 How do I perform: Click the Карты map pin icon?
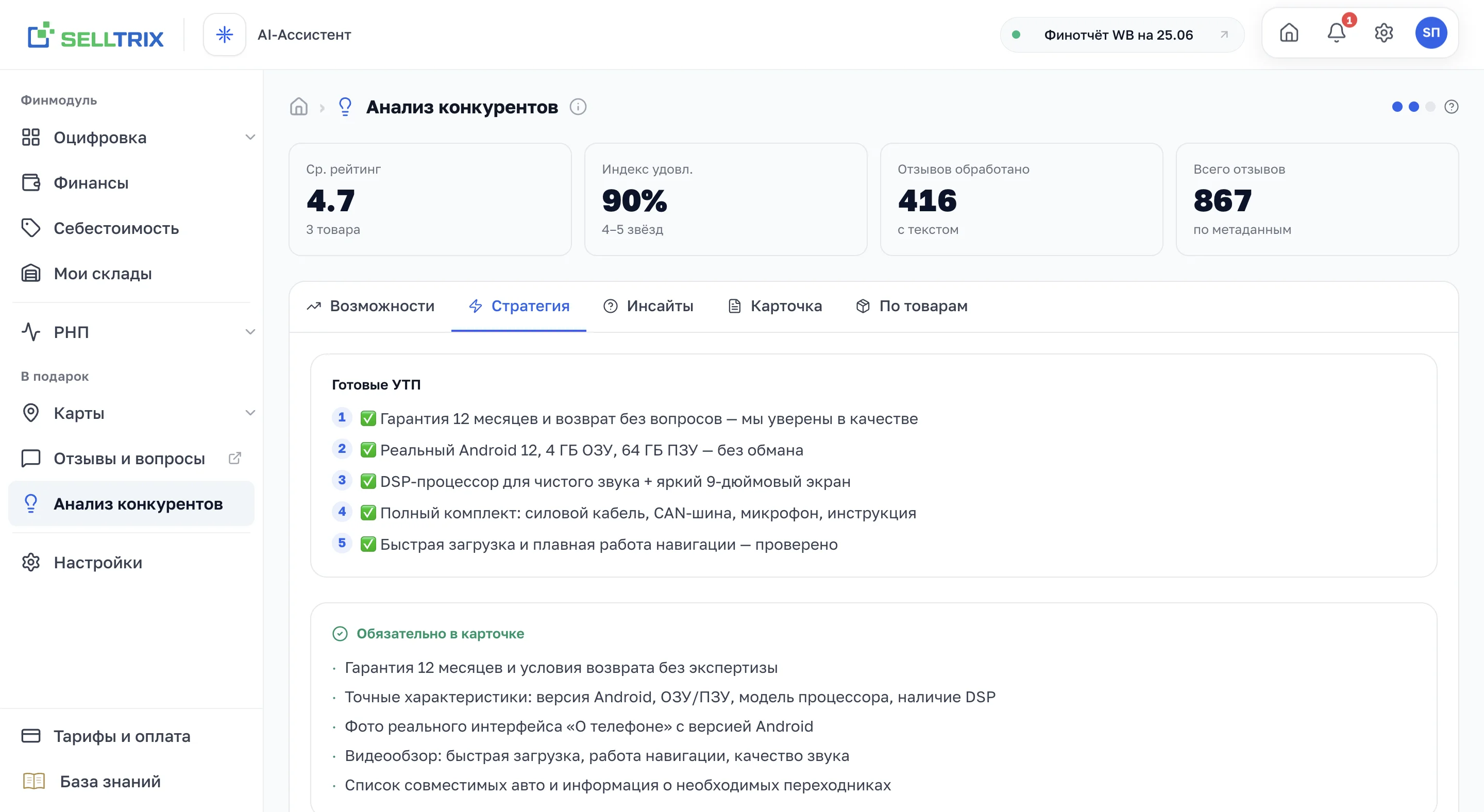[x=30, y=413]
